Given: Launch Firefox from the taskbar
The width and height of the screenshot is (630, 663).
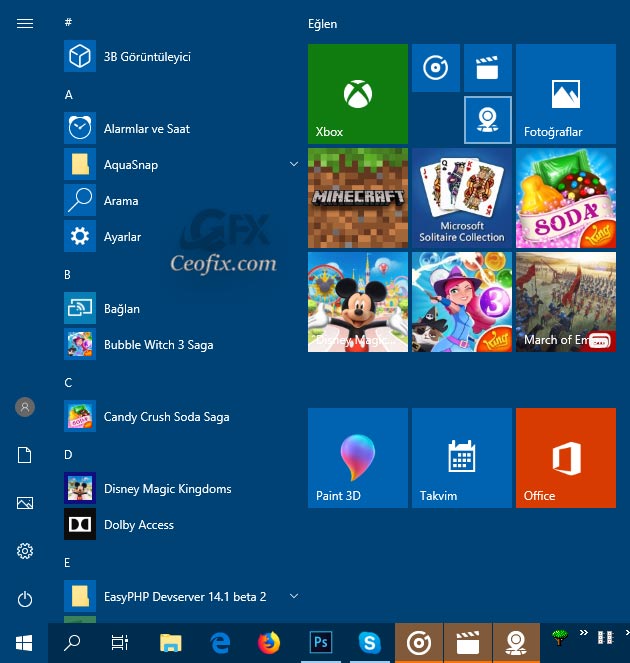Looking at the screenshot, I should point(269,643).
